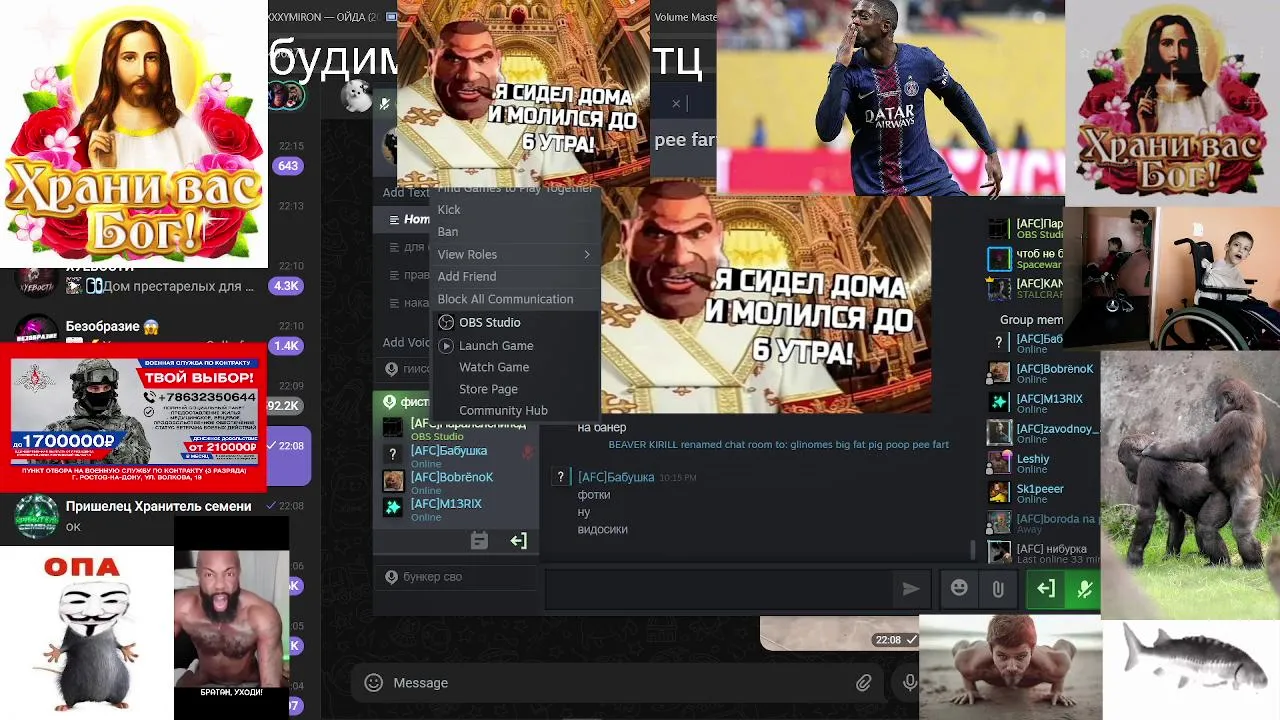Click [AFC]BobrёnoK in the voice channel list
1280x720 pixels.
tap(452, 477)
